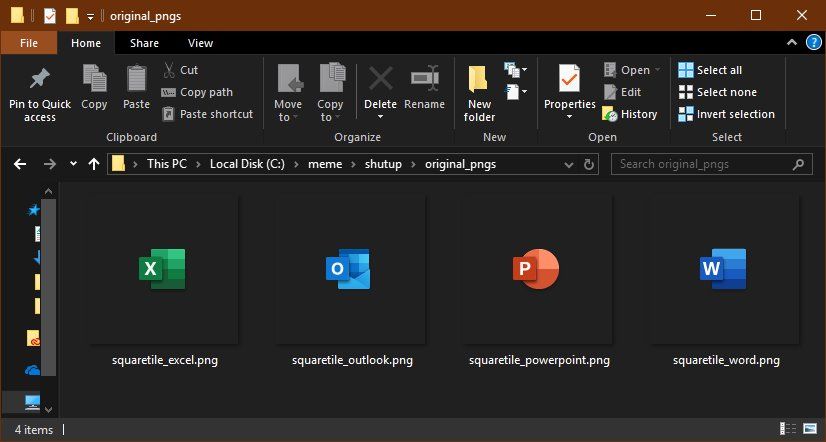Go forward with the forward arrow
Screen dimensions: 826x442
[x=50, y=164]
